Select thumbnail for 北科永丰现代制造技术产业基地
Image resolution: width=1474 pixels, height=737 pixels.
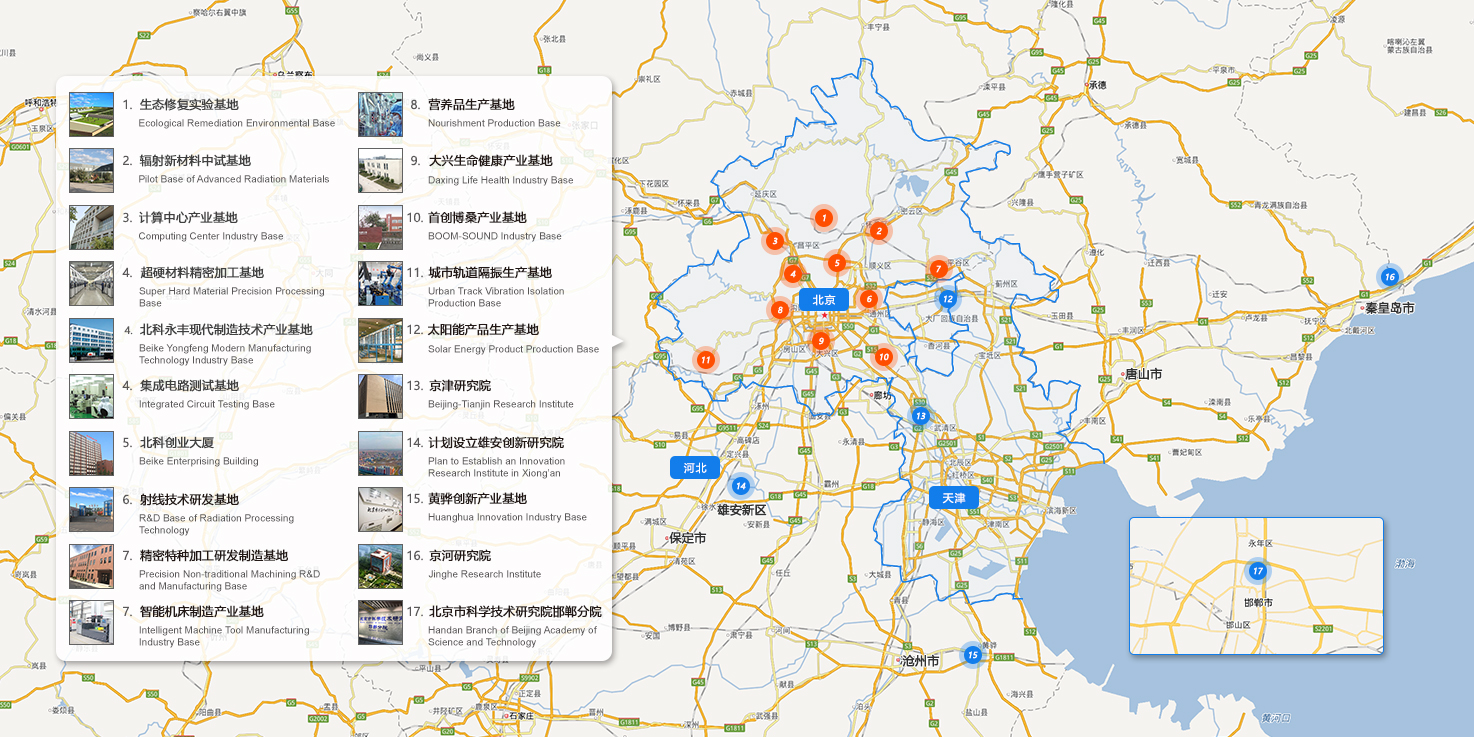click(x=91, y=341)
